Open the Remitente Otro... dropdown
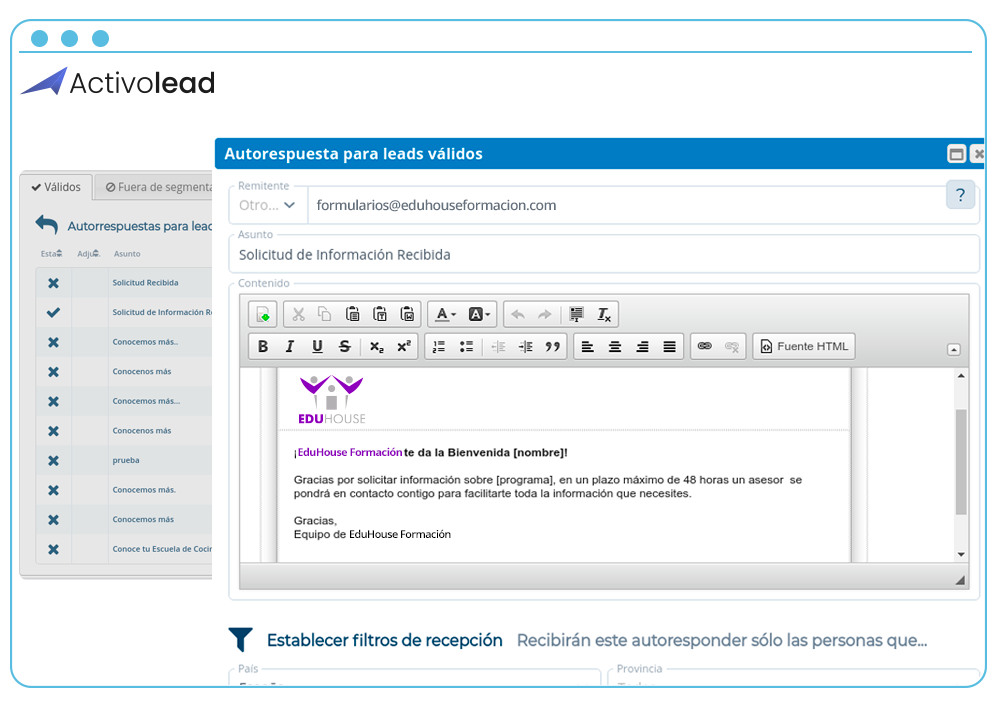Image resolution: width=1000 pixels, height=705 pixels. click(x=267, y=205)
